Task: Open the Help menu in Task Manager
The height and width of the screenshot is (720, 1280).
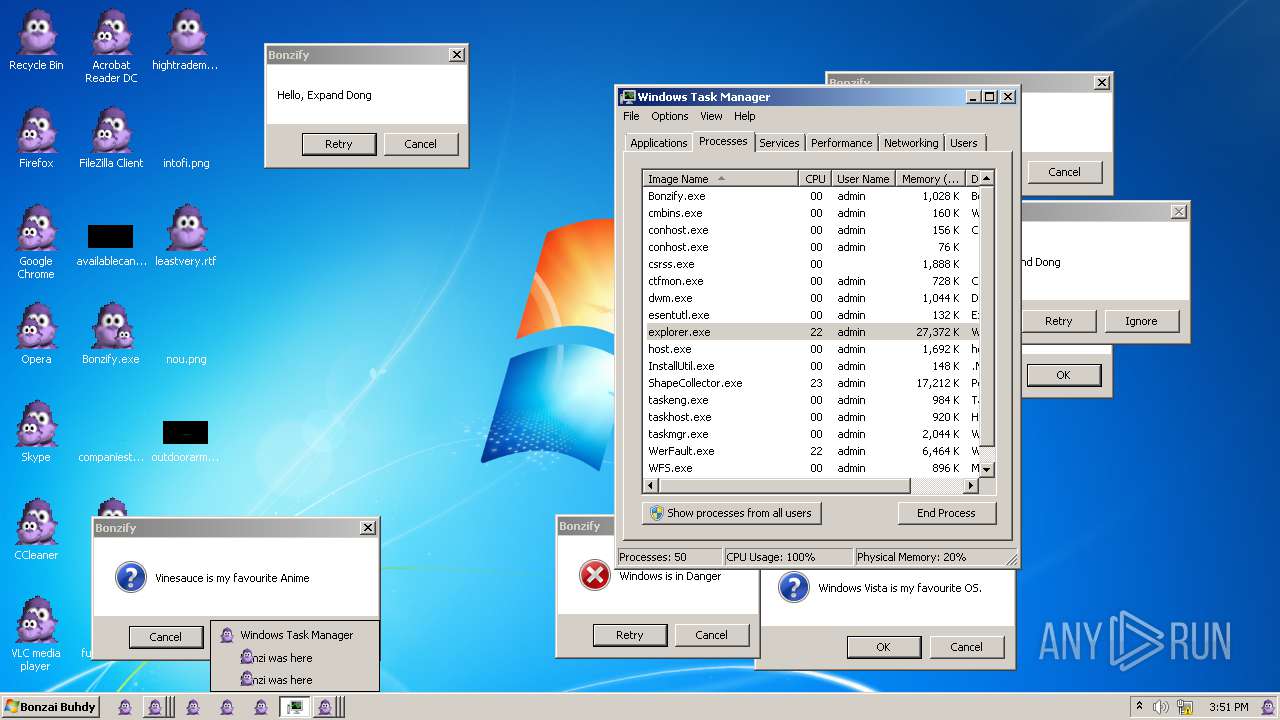Action: [745, 116]
